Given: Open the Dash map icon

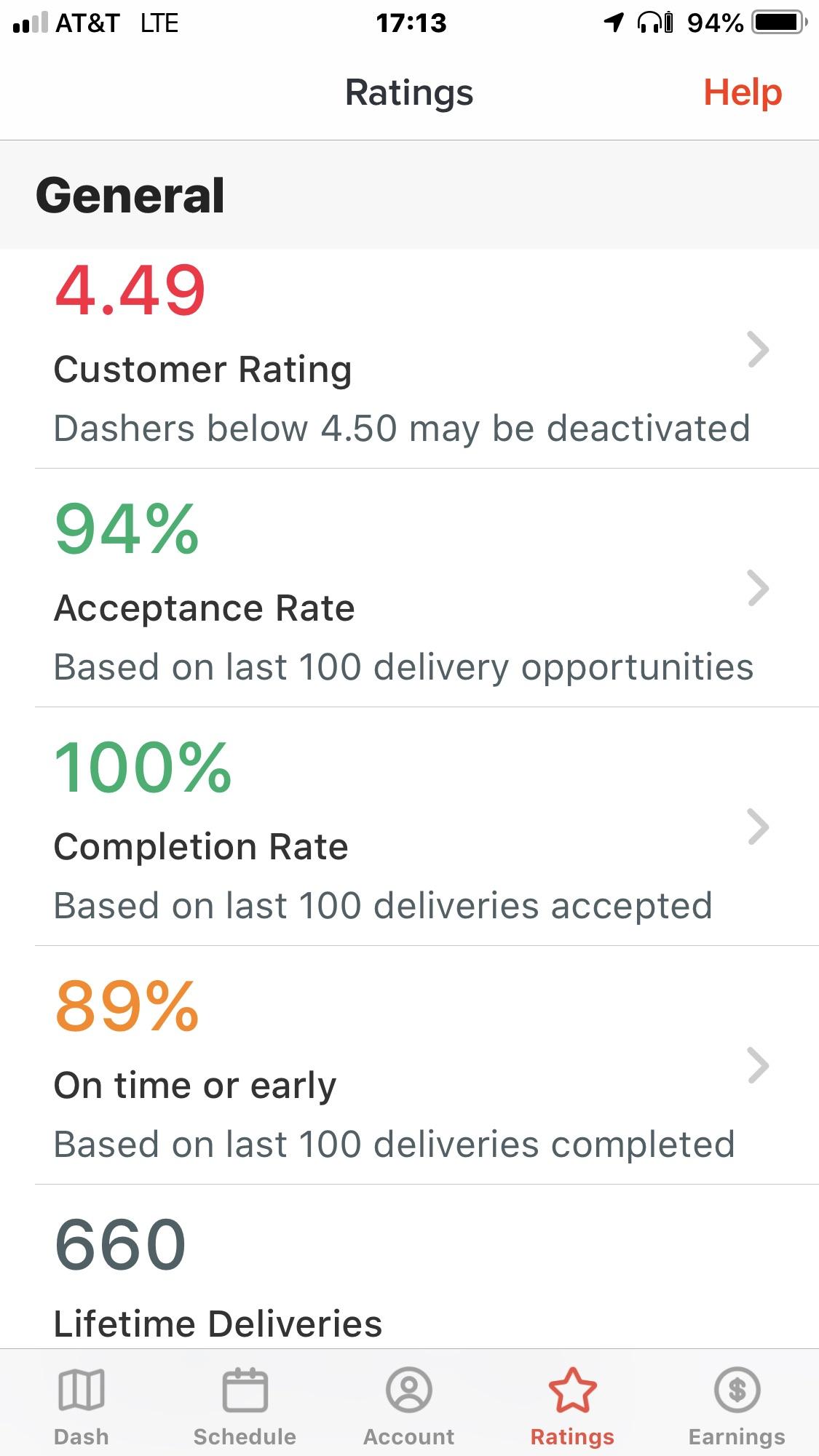Looking at the screenshot, I should [81, 1389].
